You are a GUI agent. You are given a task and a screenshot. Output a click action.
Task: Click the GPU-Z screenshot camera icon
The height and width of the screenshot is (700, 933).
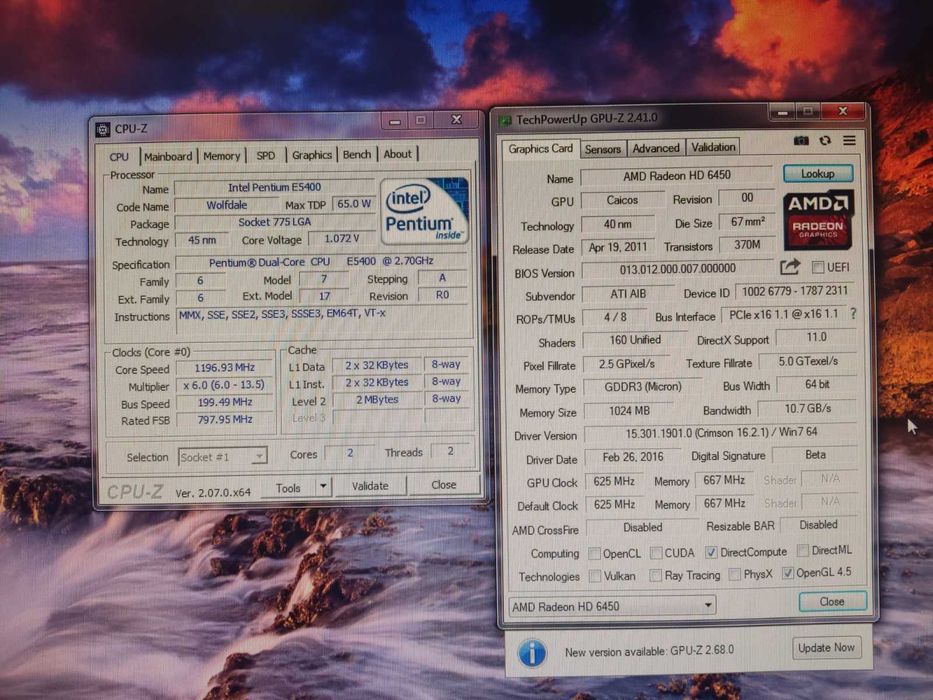coord(801,140)
